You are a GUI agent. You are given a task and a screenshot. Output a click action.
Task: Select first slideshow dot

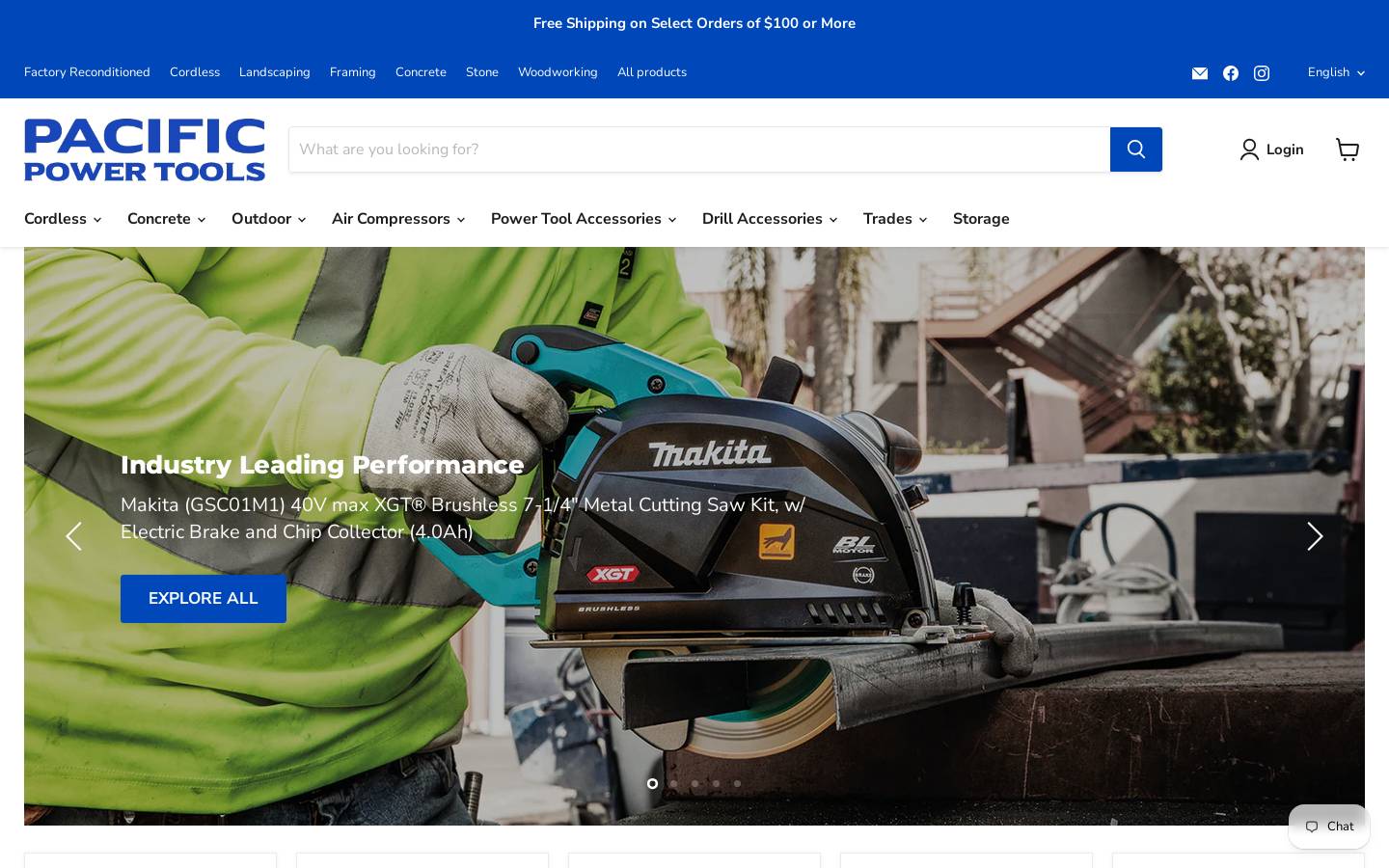click(652, 783)
